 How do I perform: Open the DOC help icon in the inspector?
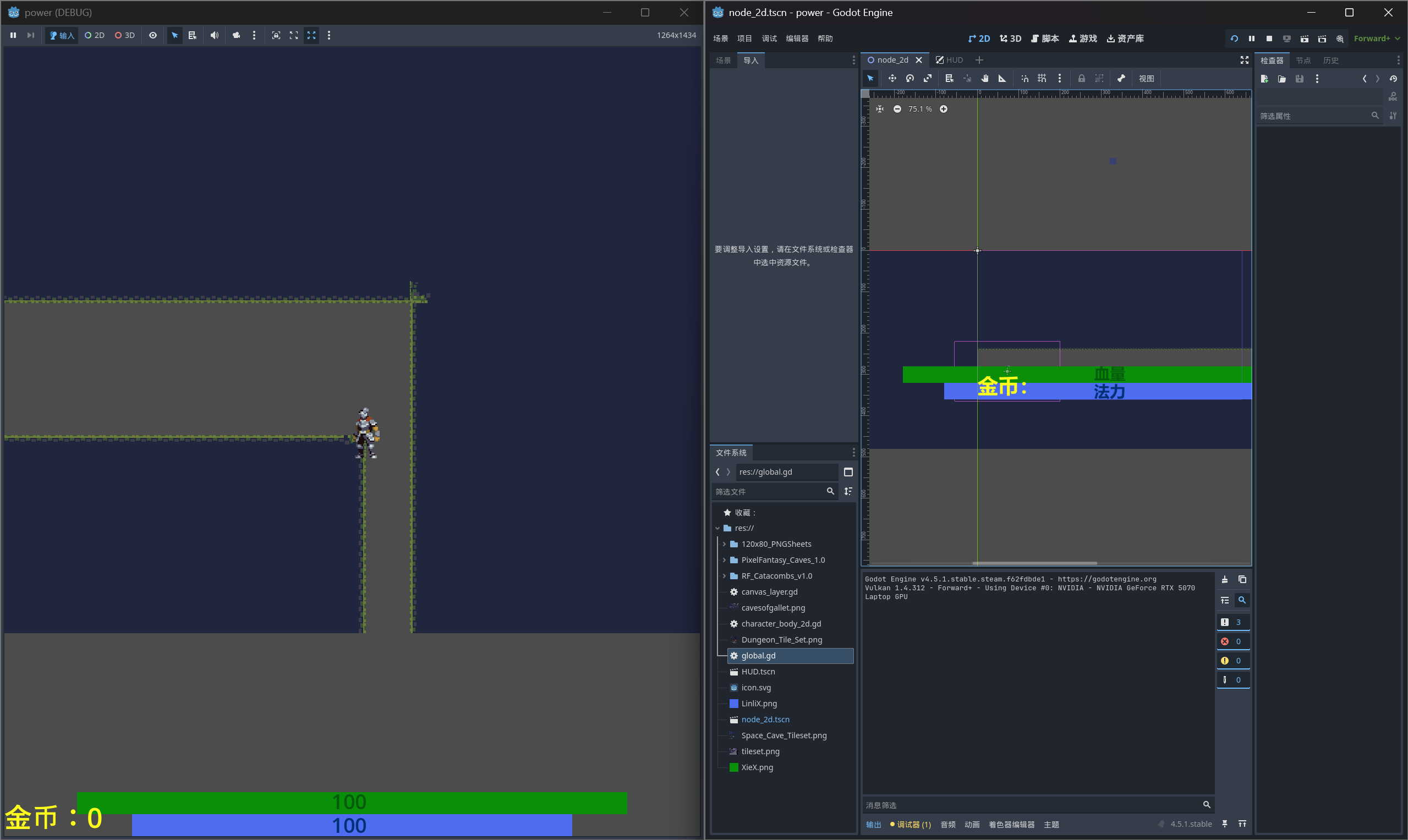[x=1393, y=97]
